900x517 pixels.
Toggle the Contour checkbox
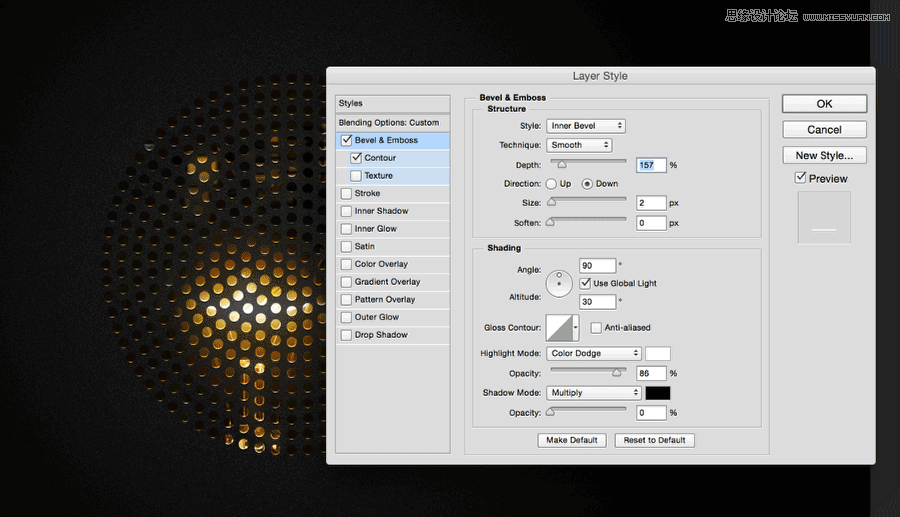tap(356, 158)
